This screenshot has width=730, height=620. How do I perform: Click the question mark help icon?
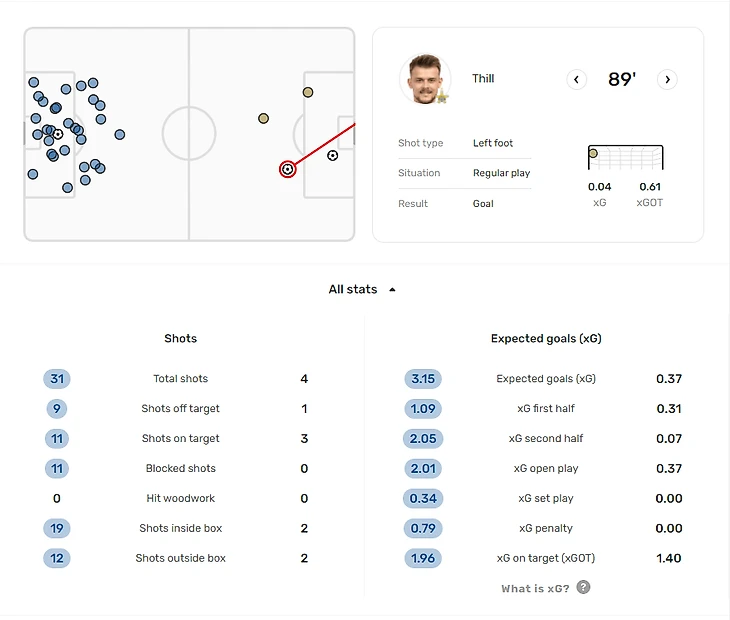point(584,587)
